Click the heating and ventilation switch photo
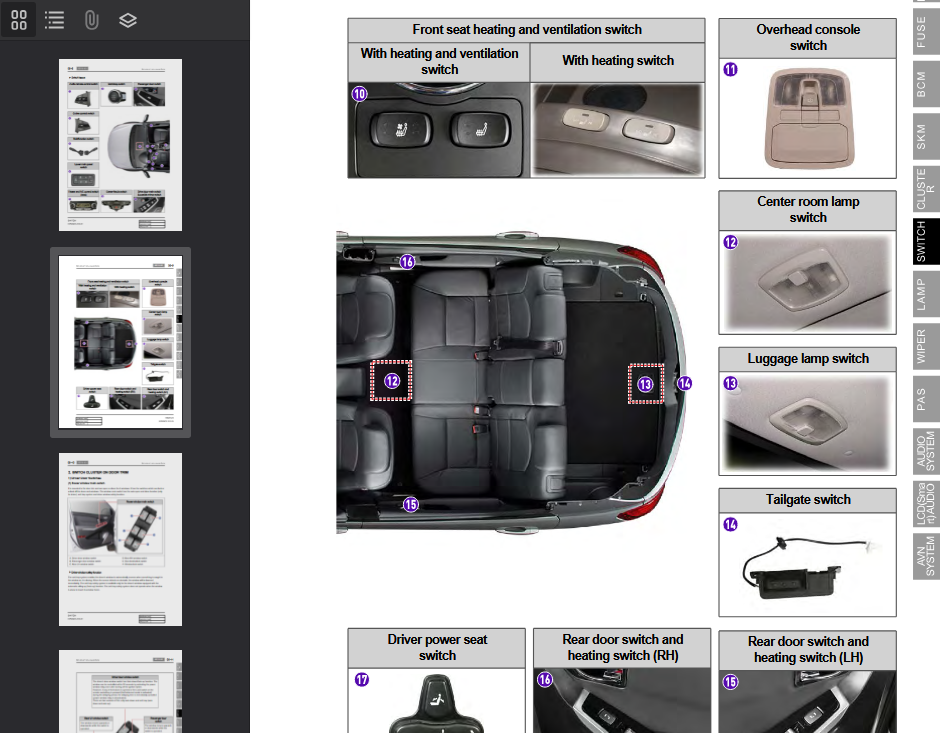 (x=439, y=130)
